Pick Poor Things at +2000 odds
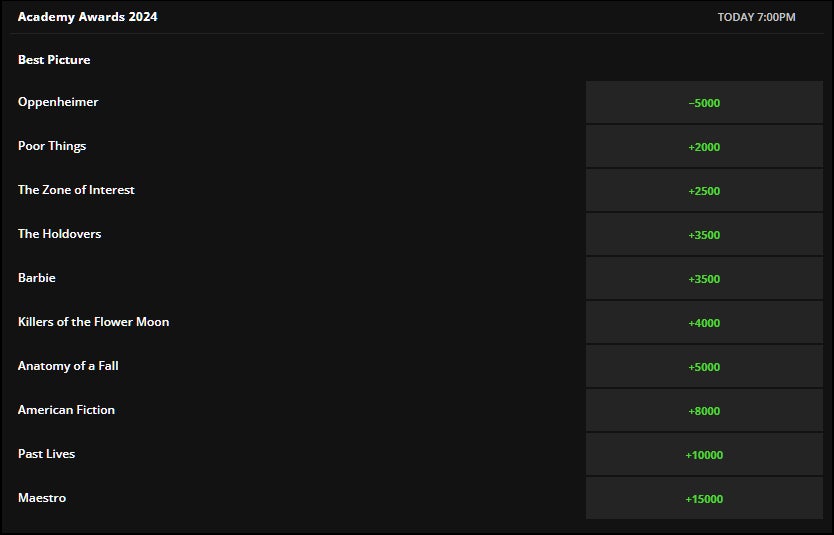 coord(704,147)
